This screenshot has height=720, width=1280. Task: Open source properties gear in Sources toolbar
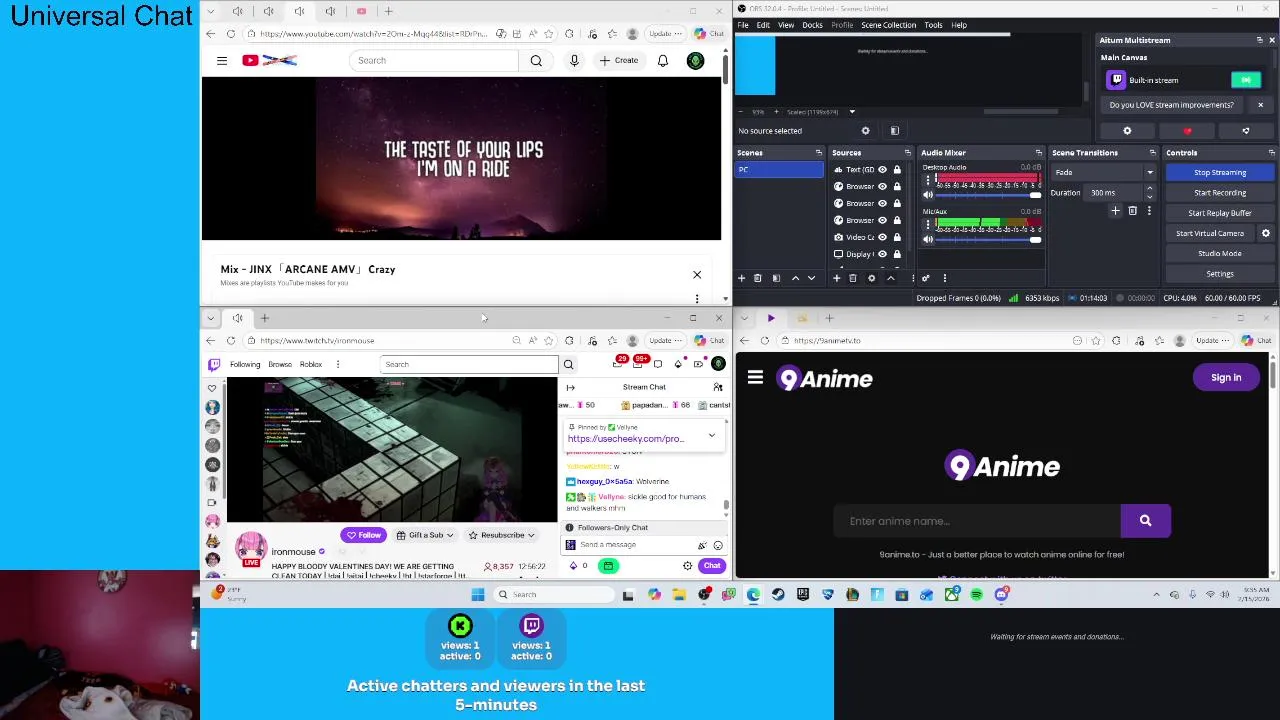[x=871, y=278]
